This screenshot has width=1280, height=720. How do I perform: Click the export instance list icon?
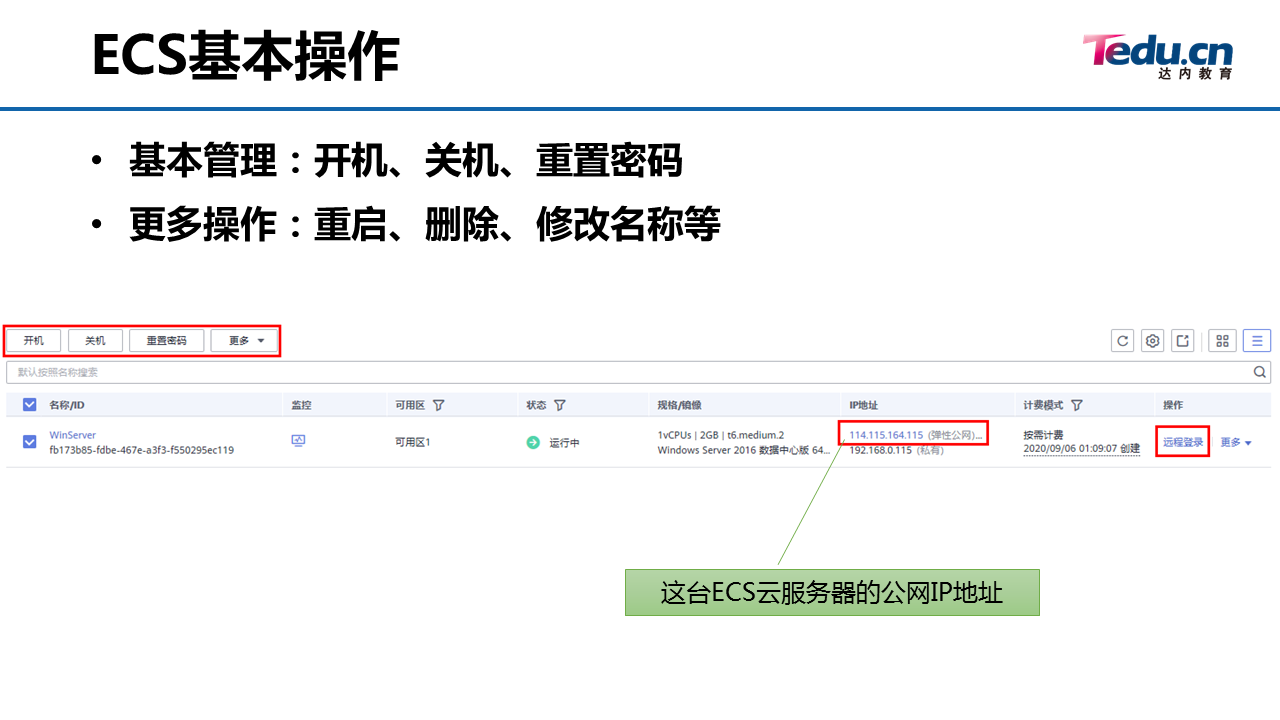(1182, 340)
